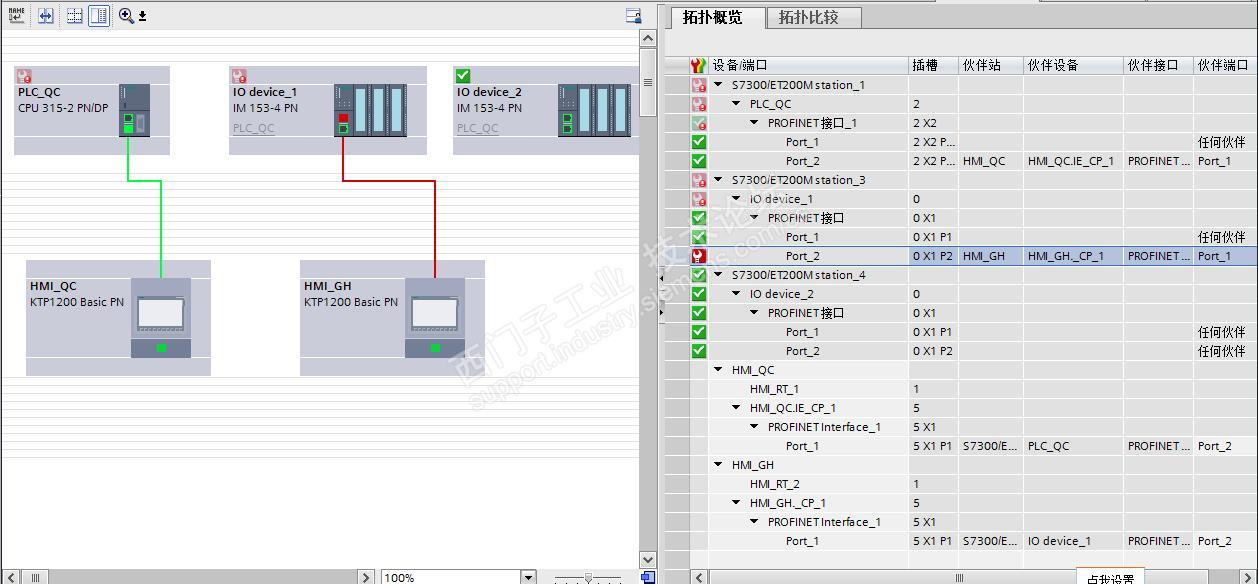1258x584 pixels.
Task: Click status icon of station_1 row
Action: pos(699,85)
